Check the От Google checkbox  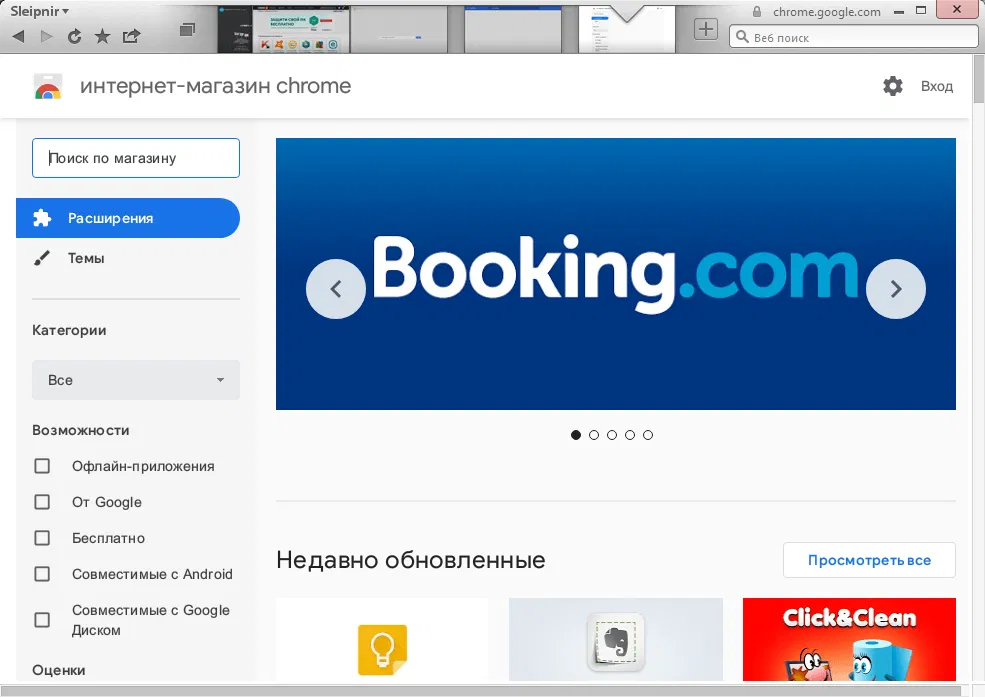click(42, 502)
